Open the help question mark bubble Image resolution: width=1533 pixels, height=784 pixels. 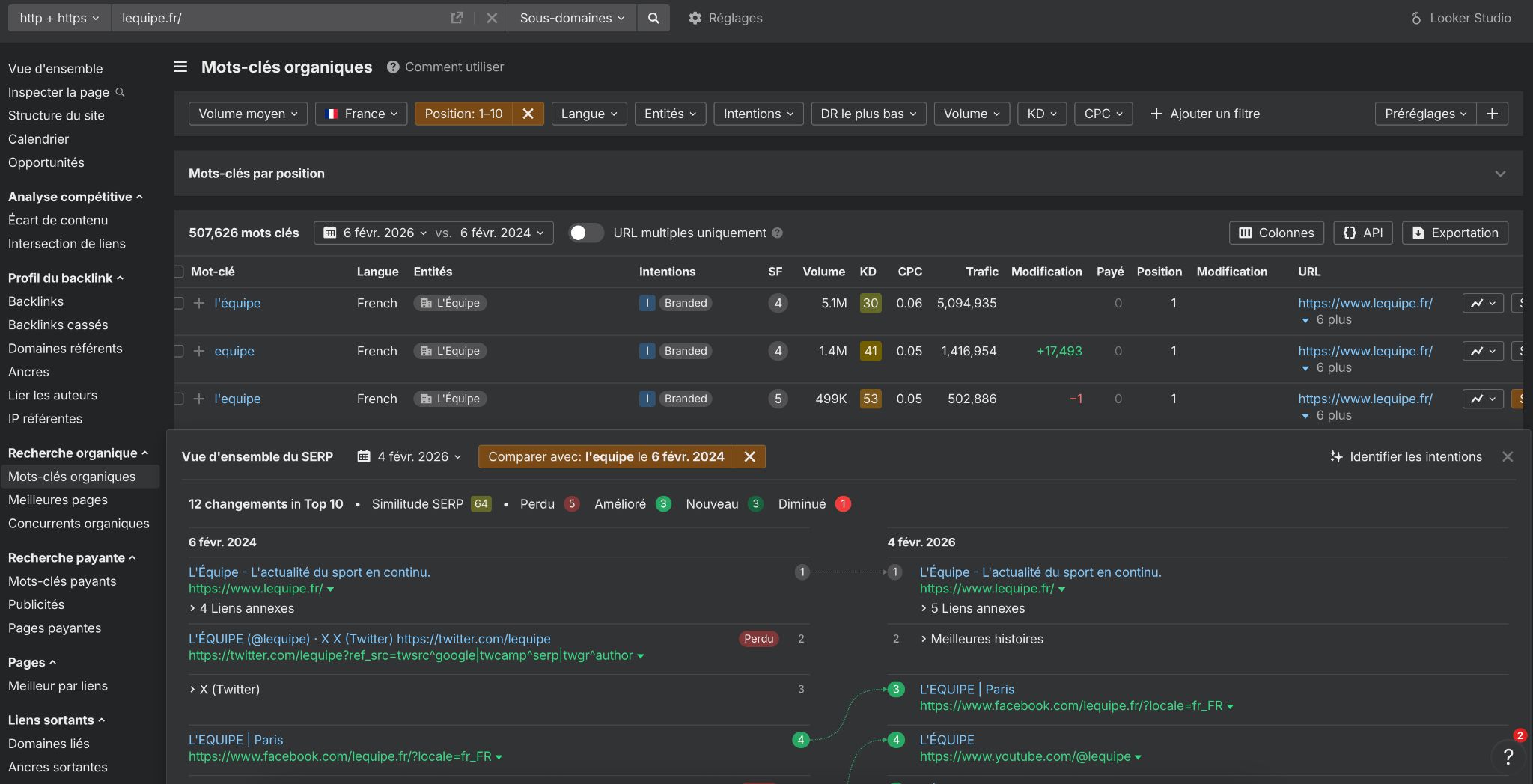click(x=1508, y=756)
